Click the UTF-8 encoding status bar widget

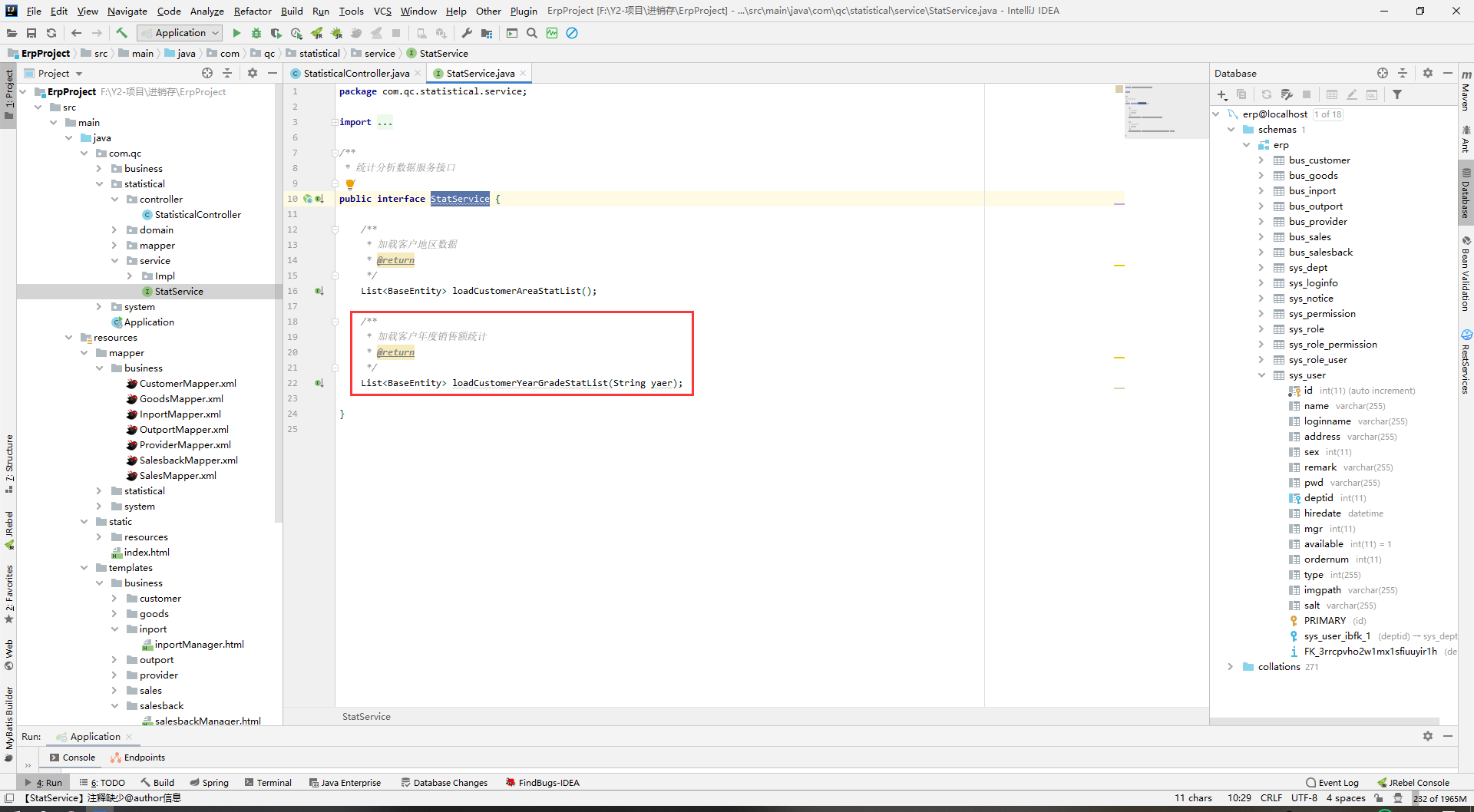[1304, 798]
